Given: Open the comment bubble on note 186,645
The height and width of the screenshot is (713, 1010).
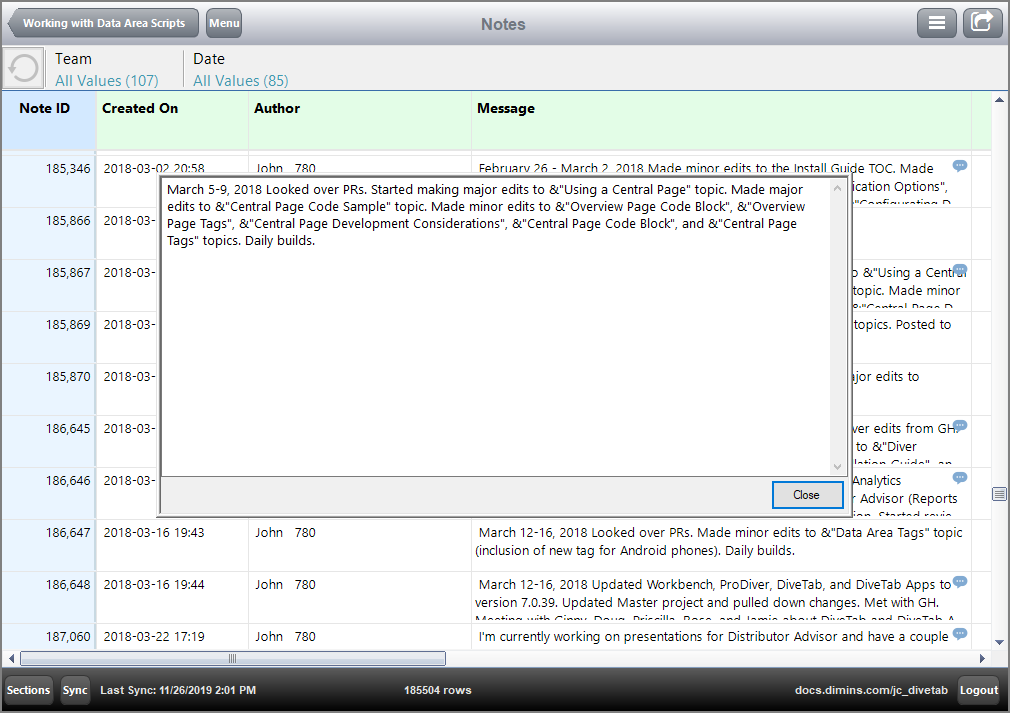Looking at the screenshot, I should coord(959,426).
